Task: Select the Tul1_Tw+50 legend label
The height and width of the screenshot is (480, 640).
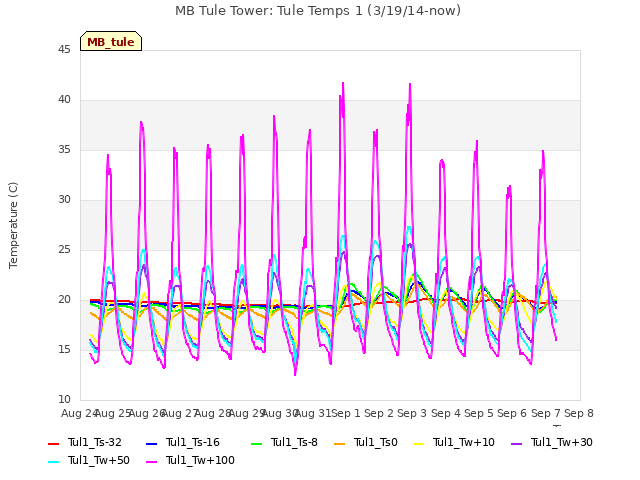Action: (99, 460)
